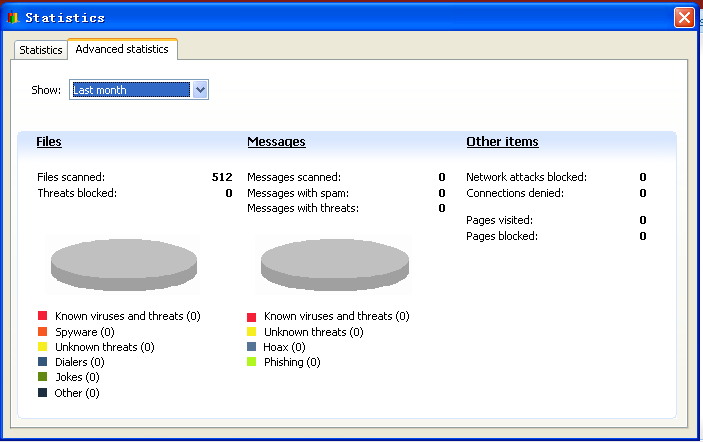The width and height of the screenshot is (703, 442).
Task: Click yellow Unknown threats swatch under Files
Action: 43,347
